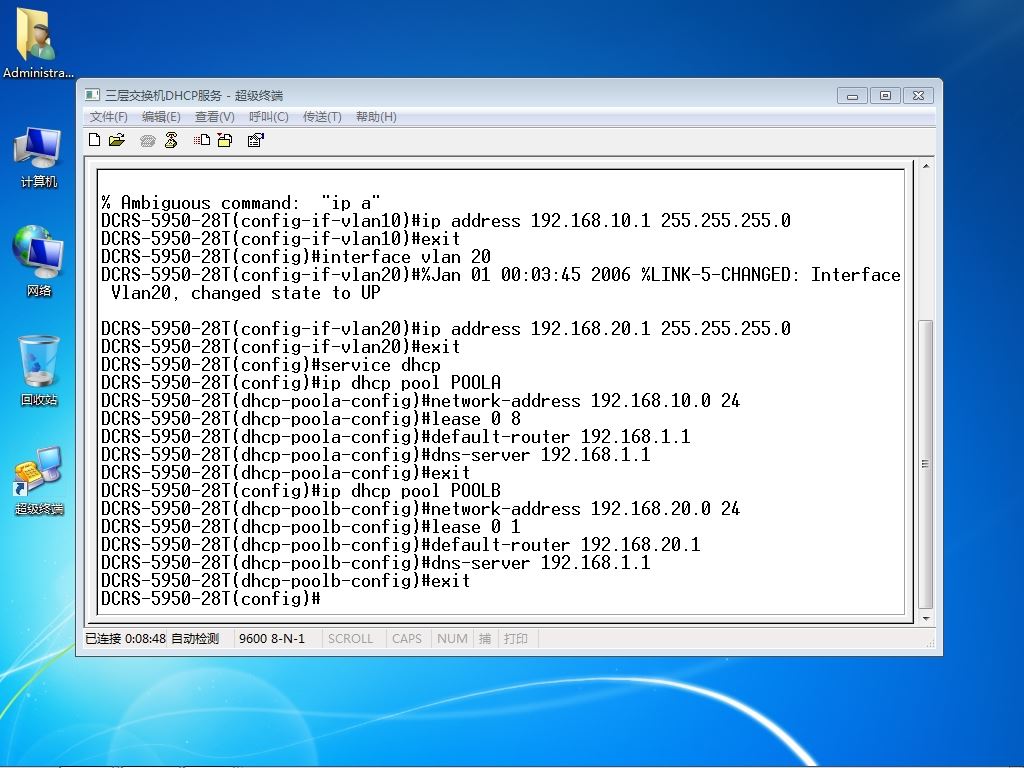Maximize the 超级终端 window
This screenshot has width=1024, height=768.
pyautogui.click(x=885, y=96)
